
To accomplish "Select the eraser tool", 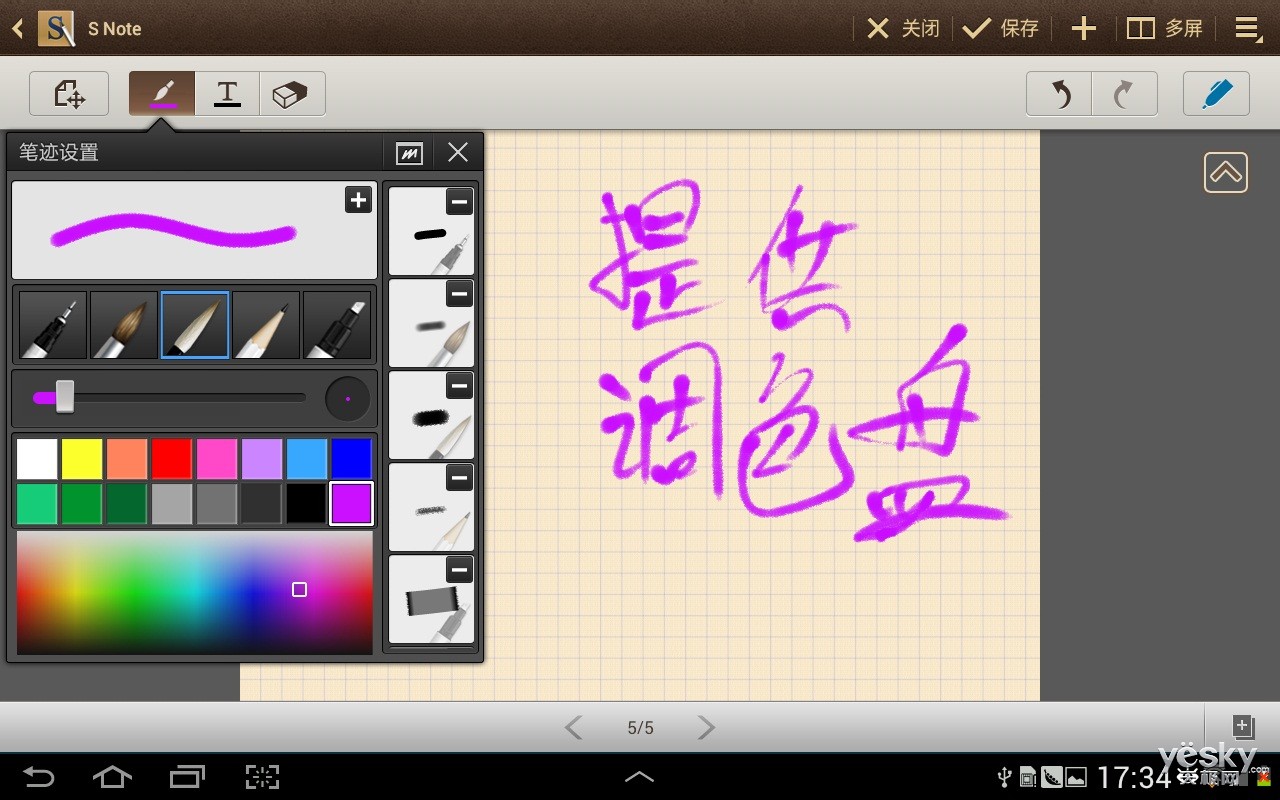I will coord(292,94).
